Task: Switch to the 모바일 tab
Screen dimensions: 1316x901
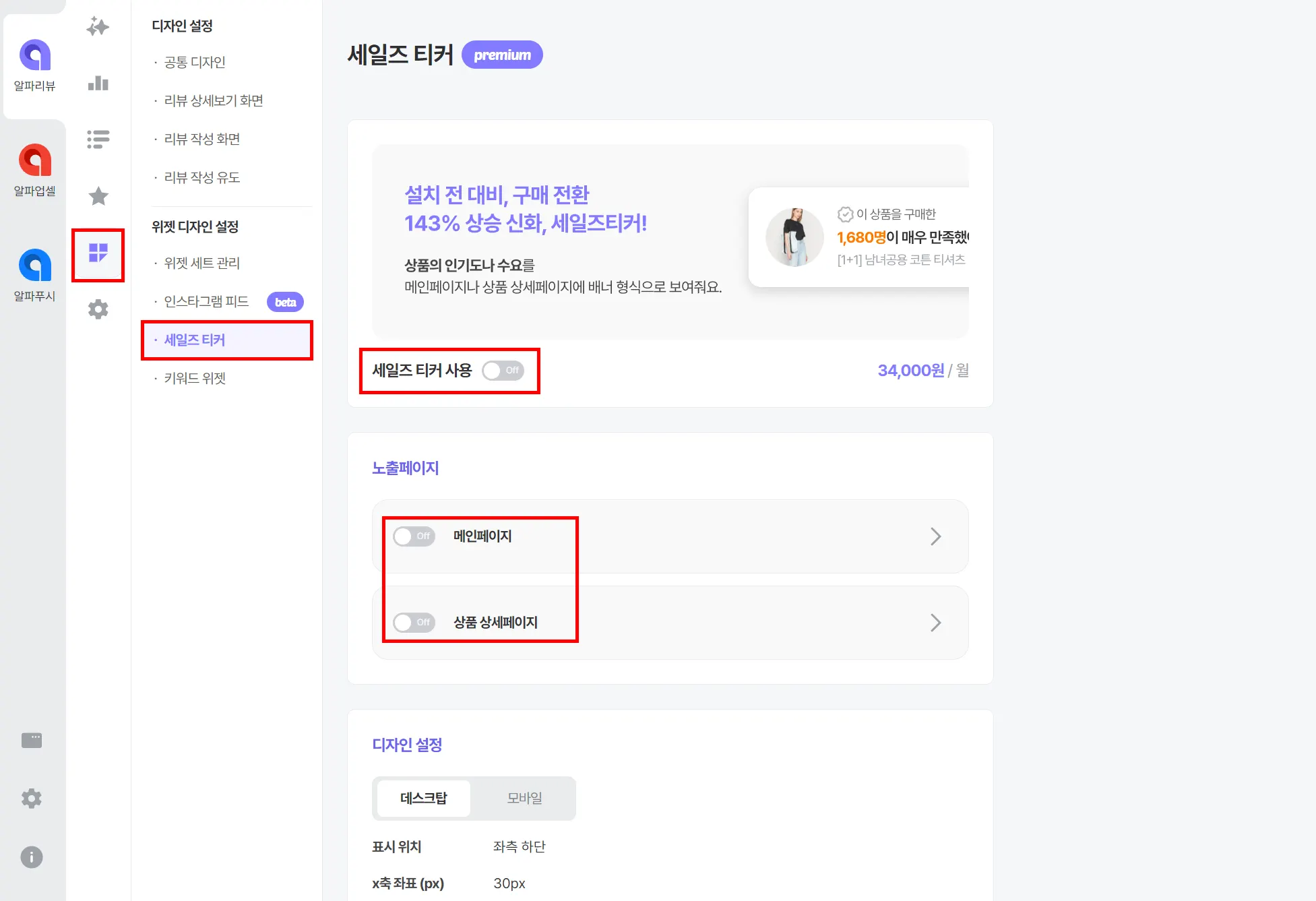Action: 524,799
